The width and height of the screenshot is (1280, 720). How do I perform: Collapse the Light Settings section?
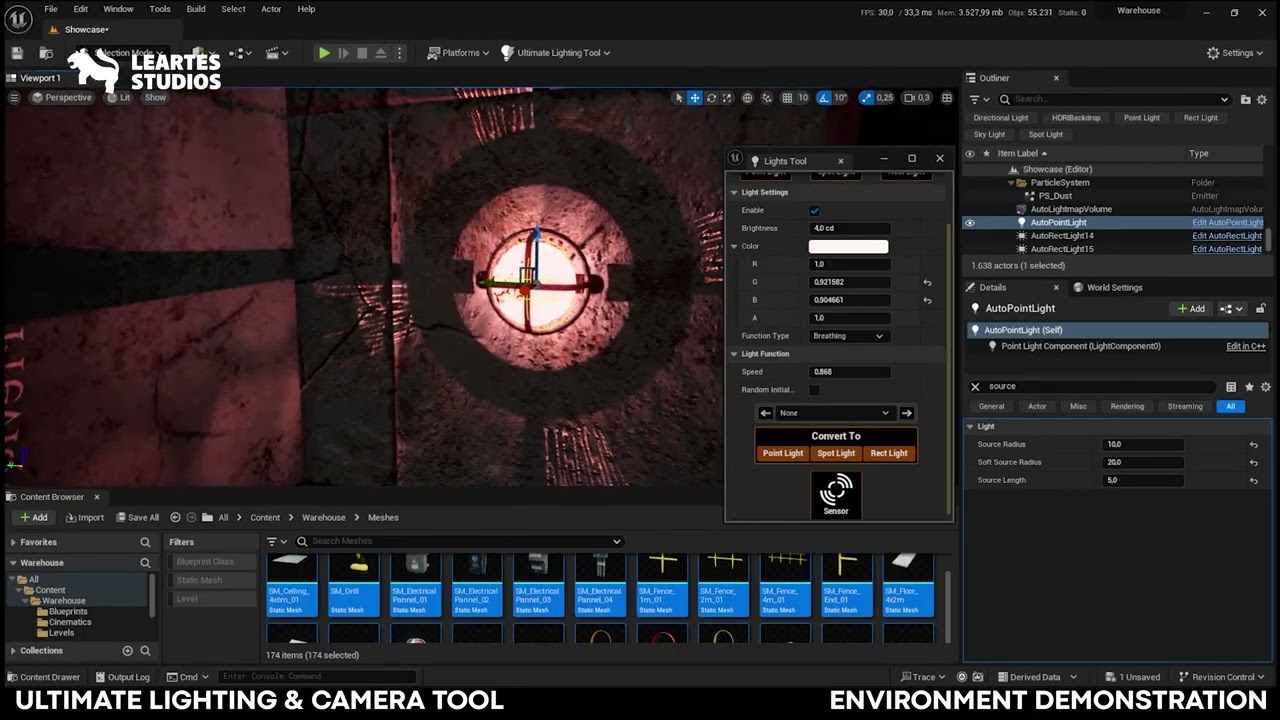pyautogui.click(x=734, y=192)
